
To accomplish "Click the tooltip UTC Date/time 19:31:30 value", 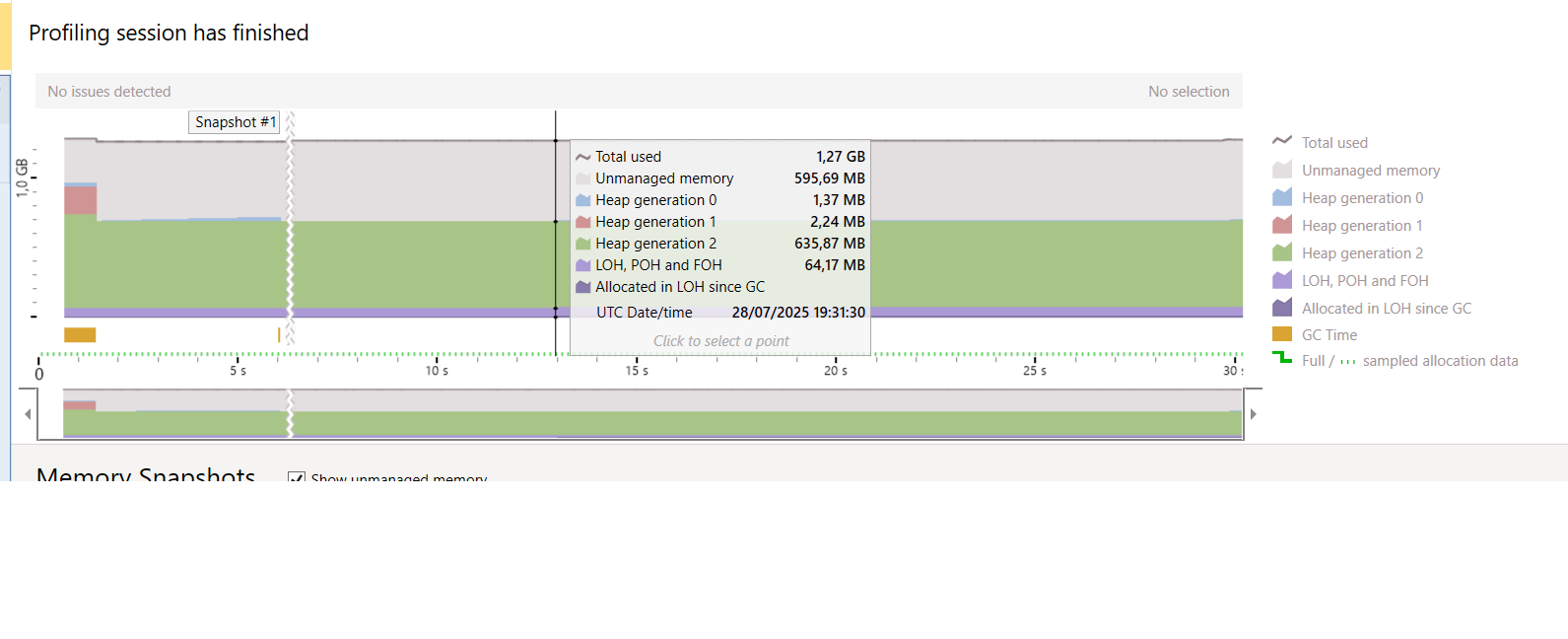I will (798, 313).
